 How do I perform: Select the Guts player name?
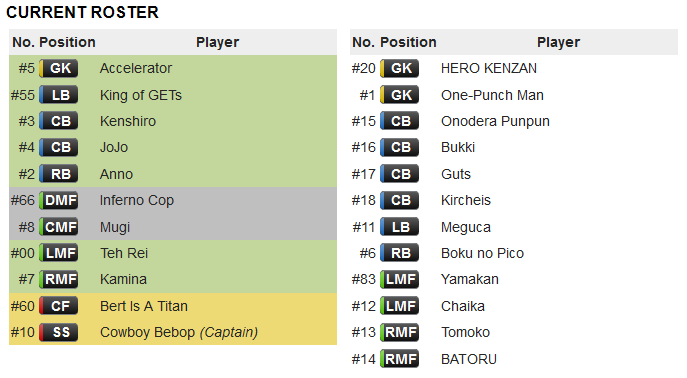[x=456, y=174]
